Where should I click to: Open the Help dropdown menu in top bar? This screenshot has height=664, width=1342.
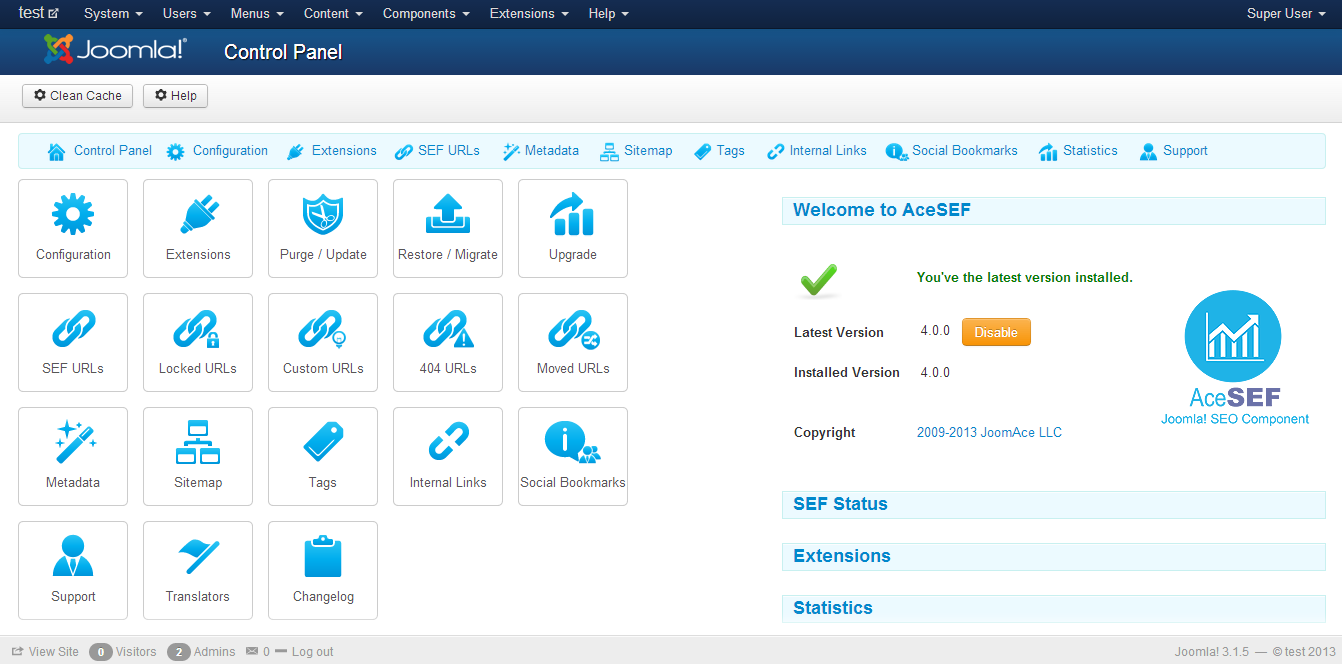[609, 14]
